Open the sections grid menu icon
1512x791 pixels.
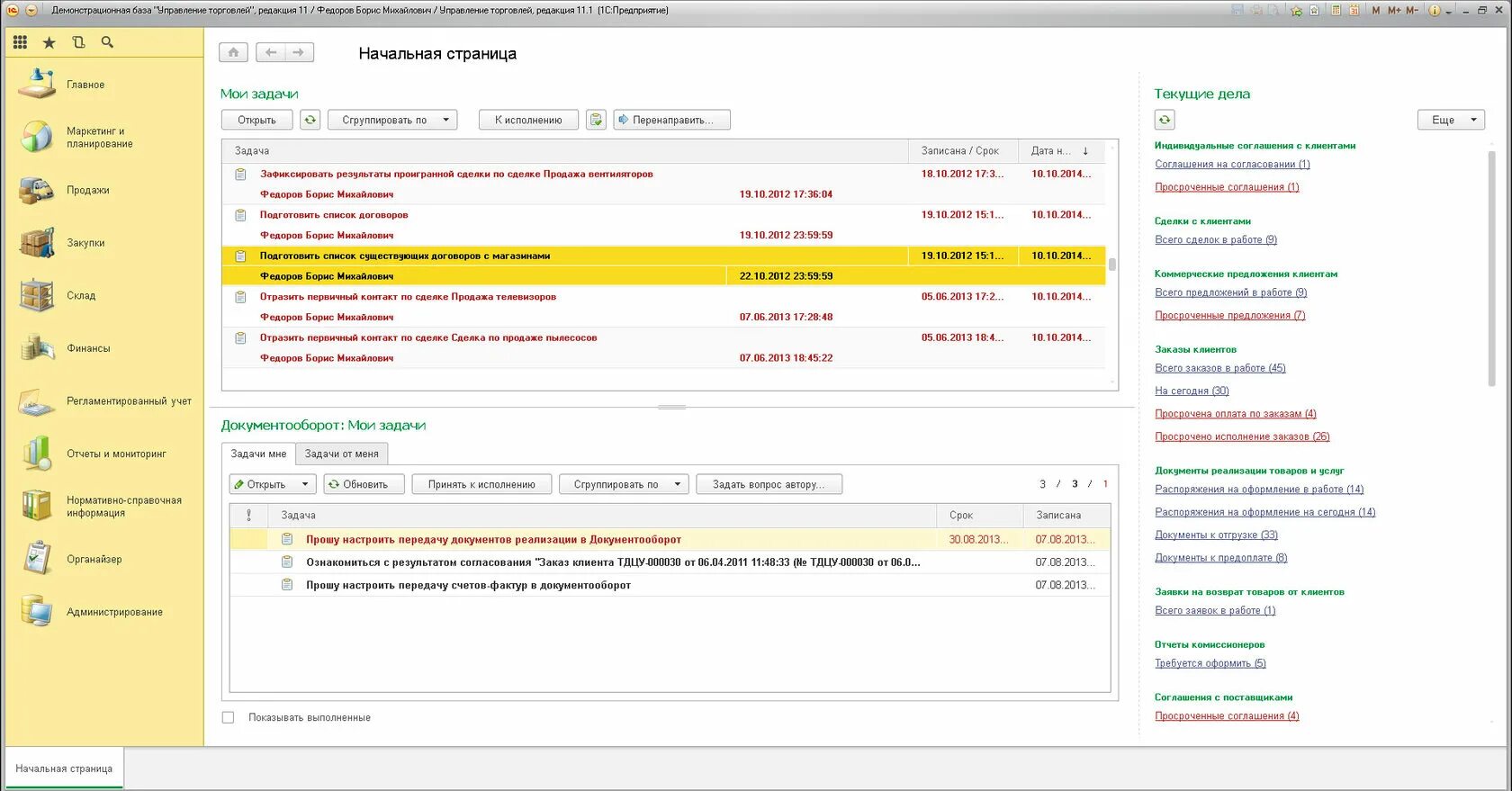click(x=20, y=42)
